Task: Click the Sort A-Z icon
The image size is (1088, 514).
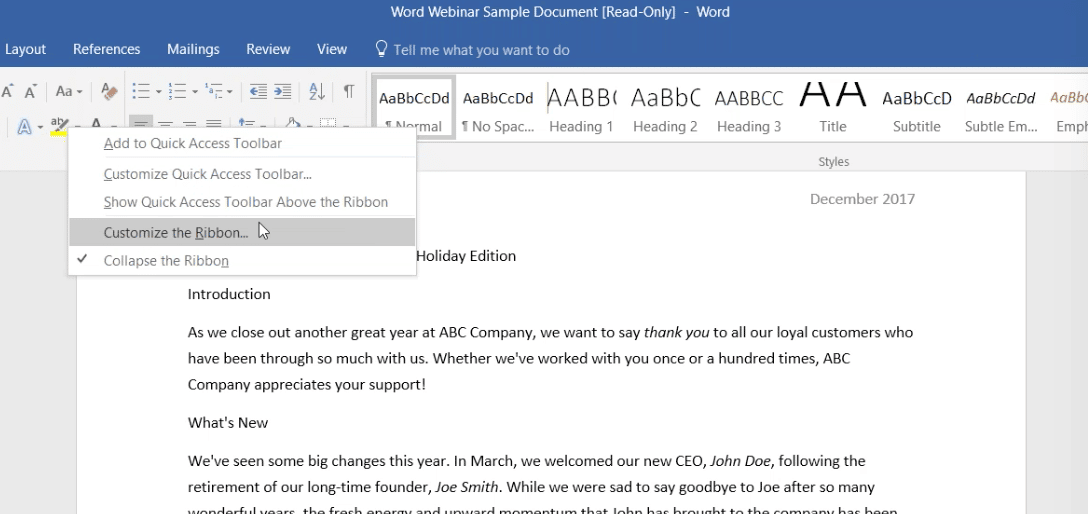Action: click(316, 91)
